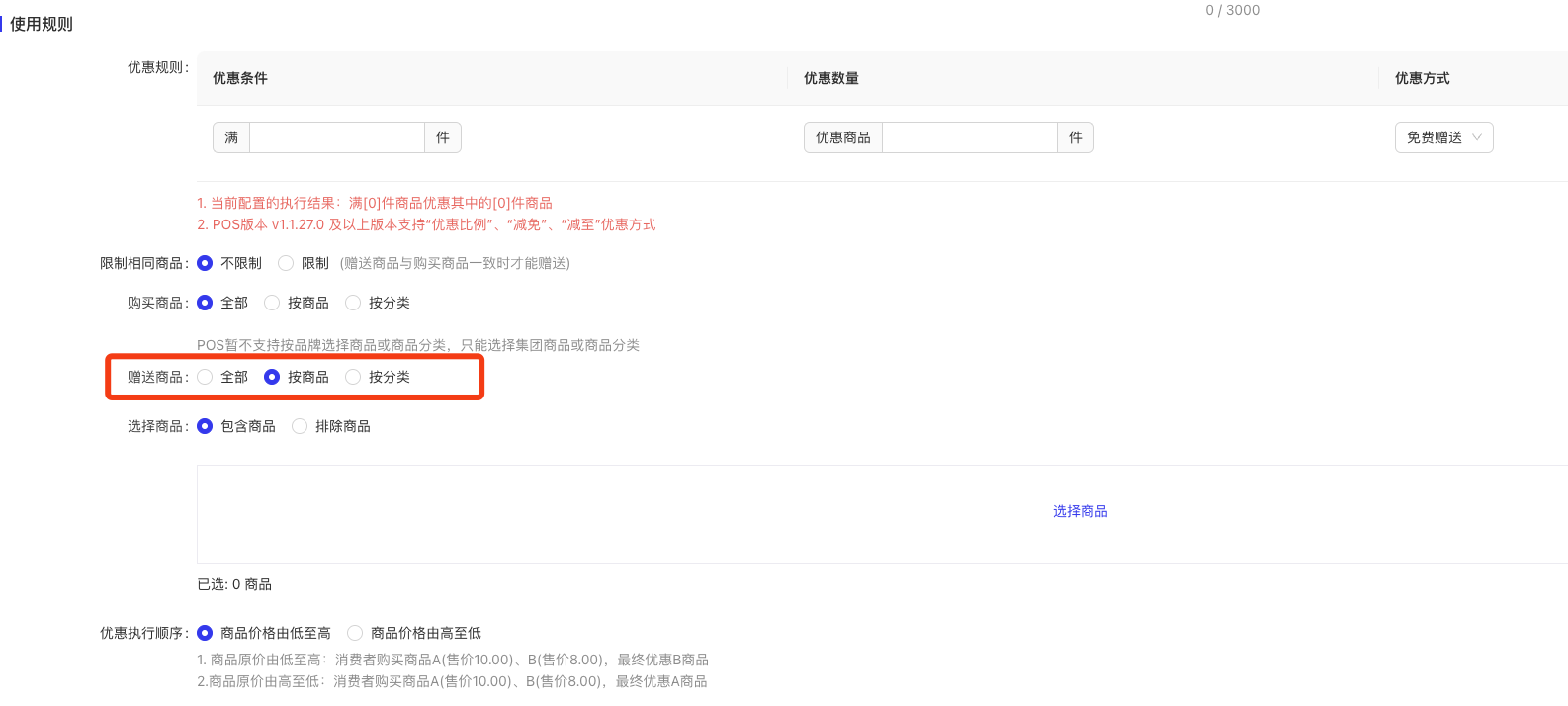Choose 商品价格由高至低 execution order
The width and height of the screenshot is (1568, 706).
(355, 633)
